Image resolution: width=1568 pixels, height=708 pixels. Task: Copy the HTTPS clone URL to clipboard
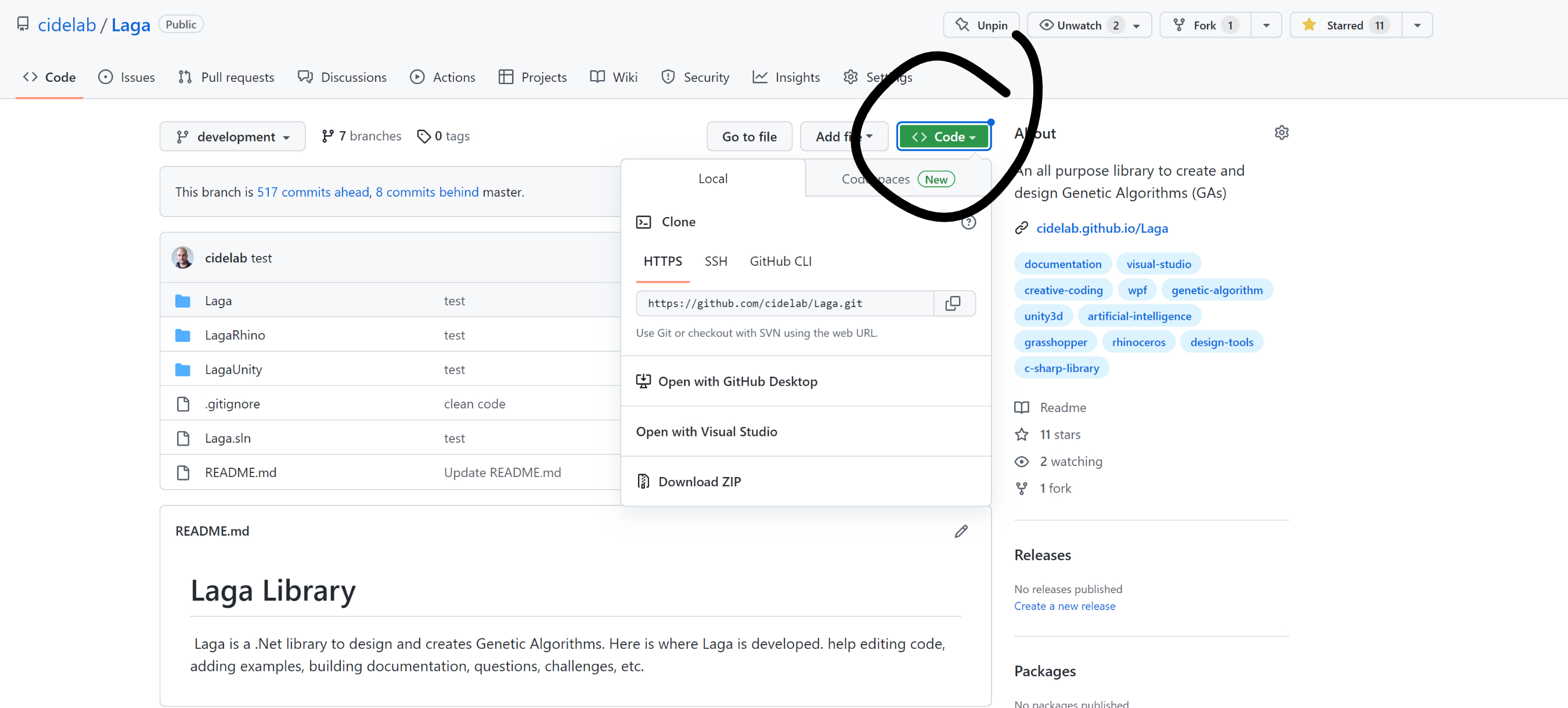click(x=953, y=304)
